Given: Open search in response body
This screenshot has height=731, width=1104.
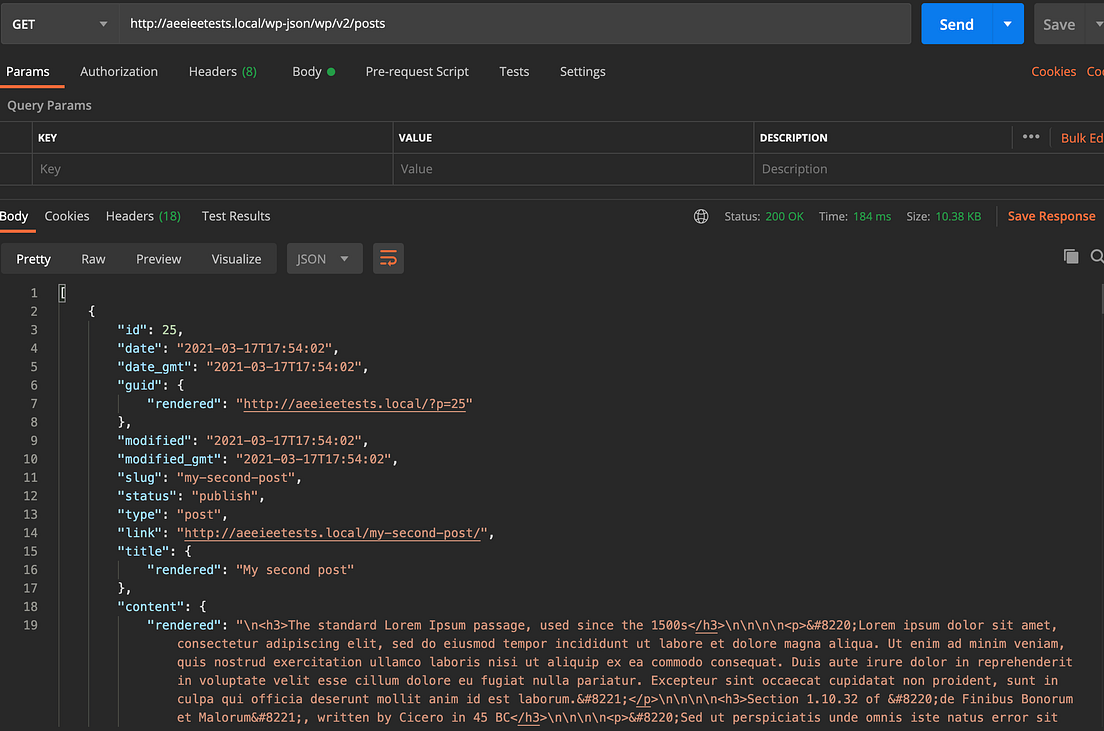Looking at the screenshot, I should (x=1097, y=256).
